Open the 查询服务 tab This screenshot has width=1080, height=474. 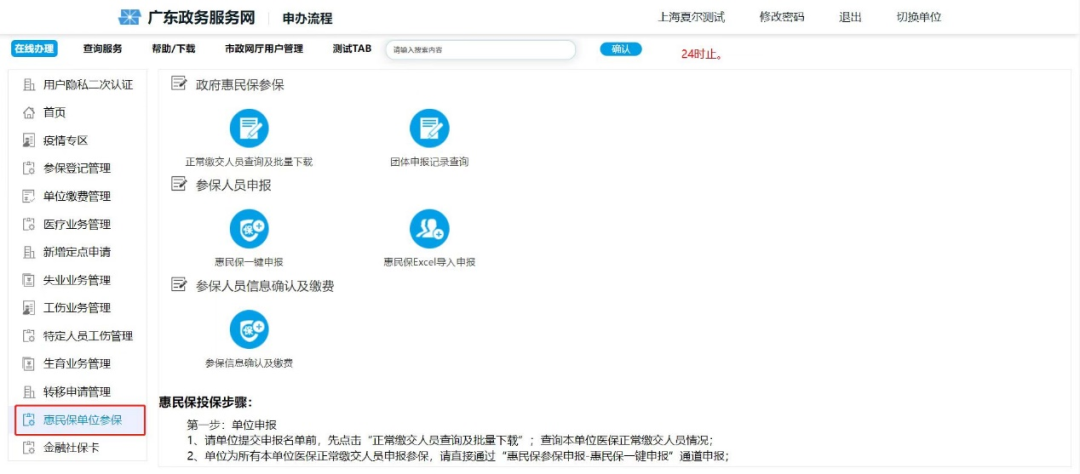tap(103, 49)
